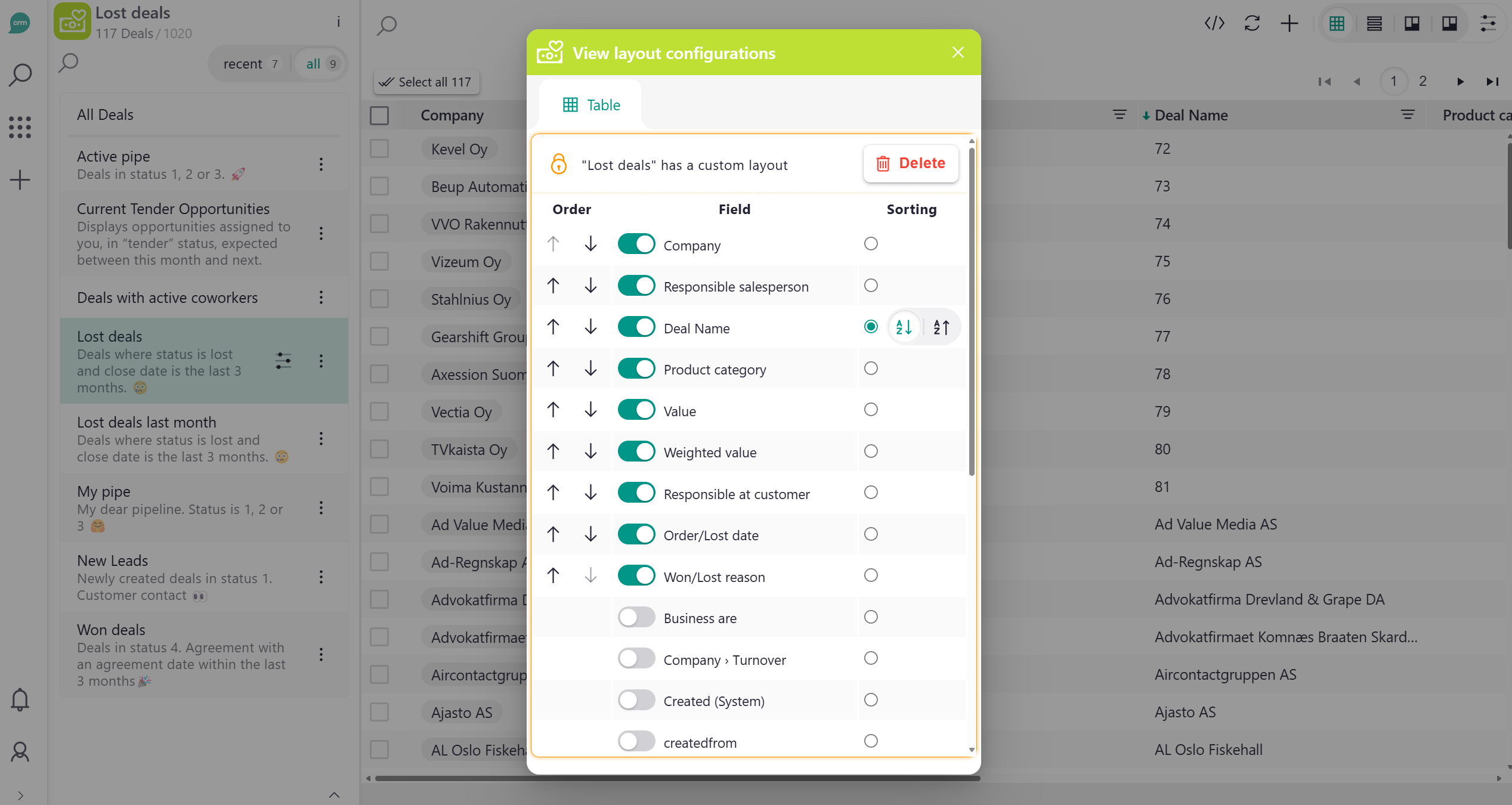This screenshot has width=1512, height=805.
Task: Open options menu for Current Tender Opportunities
Action: click(x=321, y=233)
